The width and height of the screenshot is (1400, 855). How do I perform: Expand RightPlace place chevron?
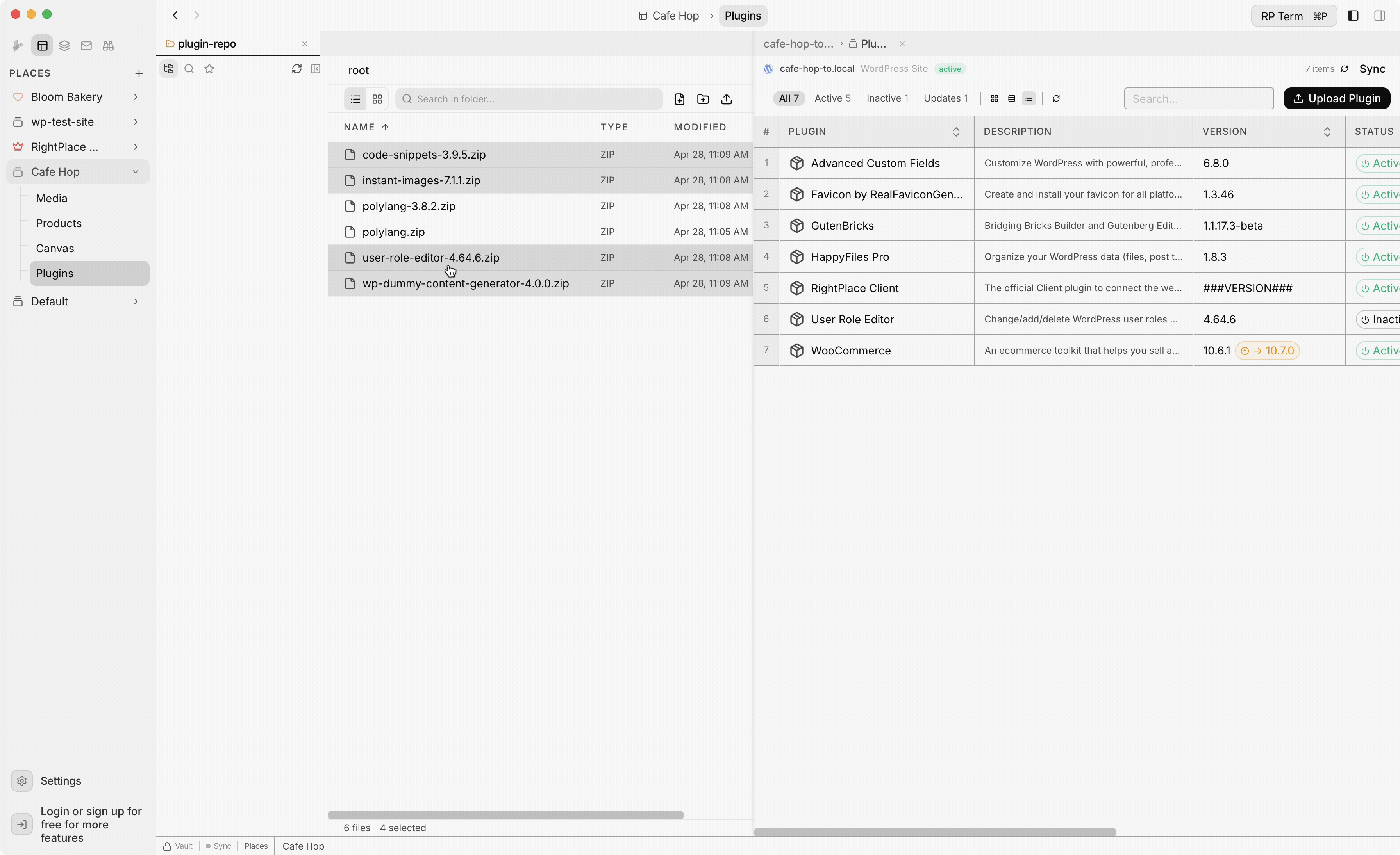click(x=136, y=147)
